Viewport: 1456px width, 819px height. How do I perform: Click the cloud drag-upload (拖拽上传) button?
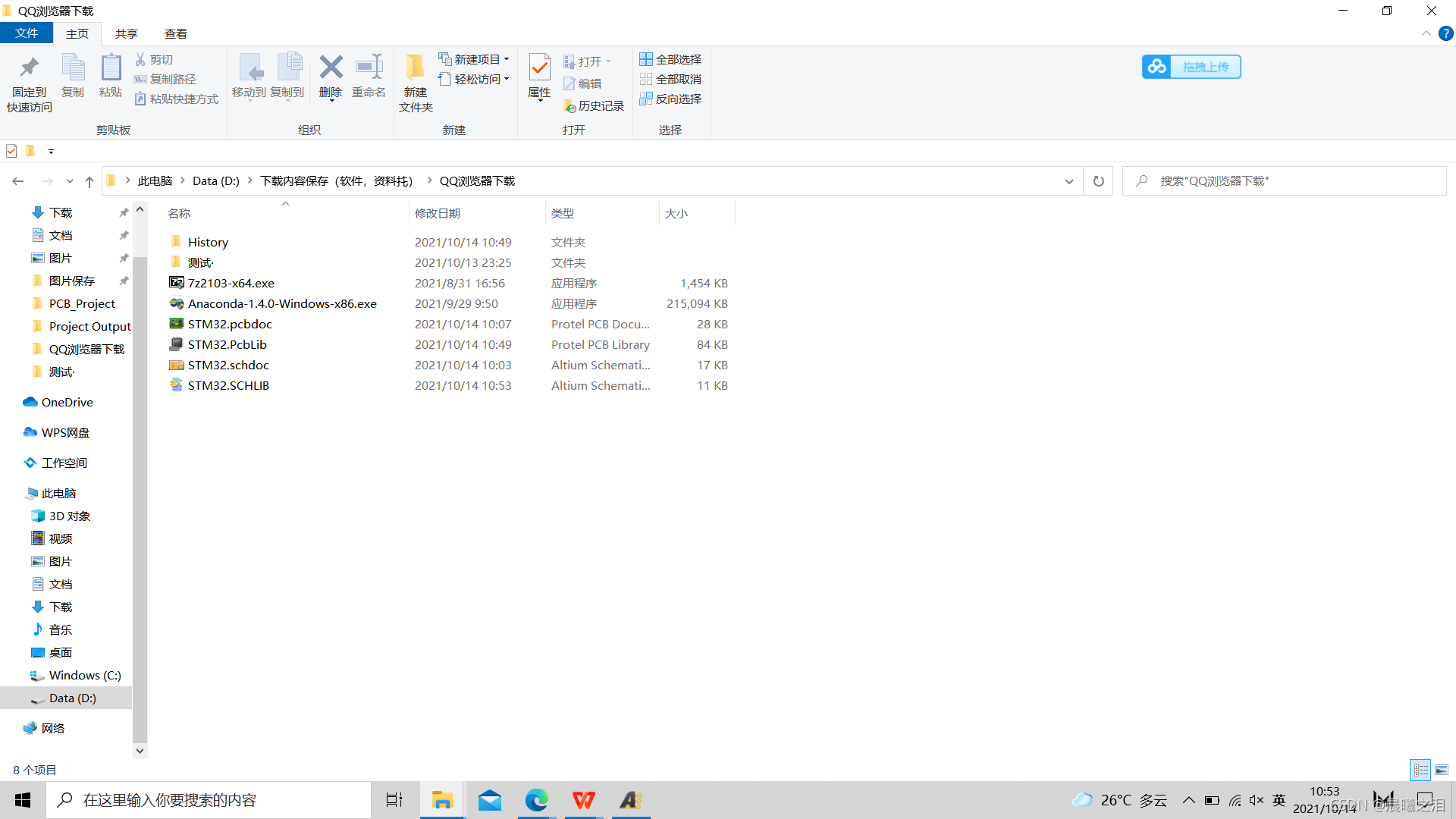click(1191, 67)
